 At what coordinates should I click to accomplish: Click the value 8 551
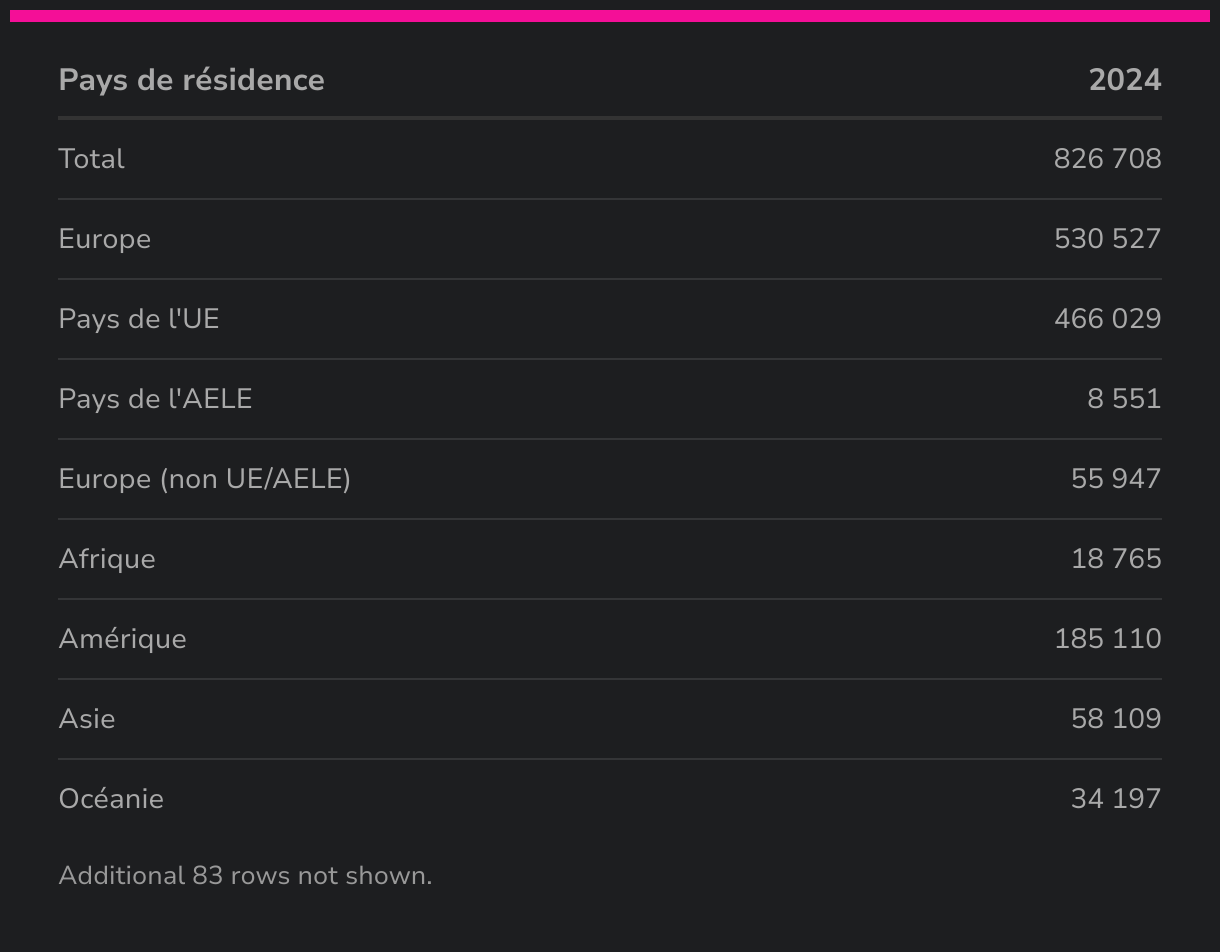(x=1124, y=399)
